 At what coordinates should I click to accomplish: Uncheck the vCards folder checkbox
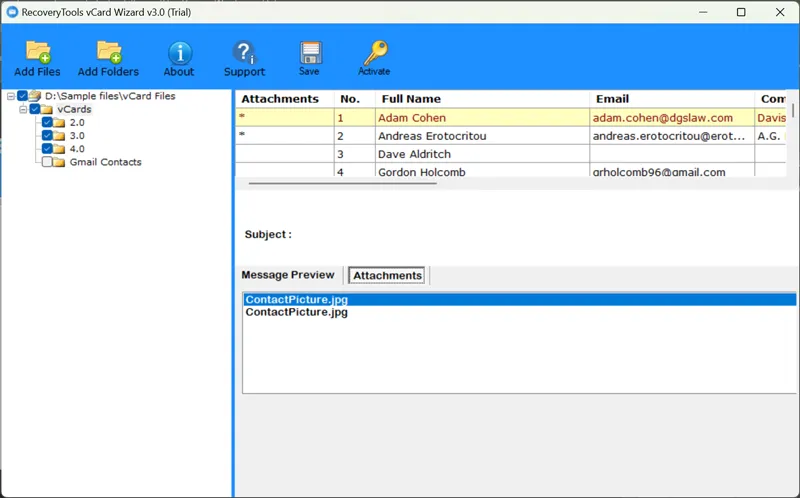(35, 109)
